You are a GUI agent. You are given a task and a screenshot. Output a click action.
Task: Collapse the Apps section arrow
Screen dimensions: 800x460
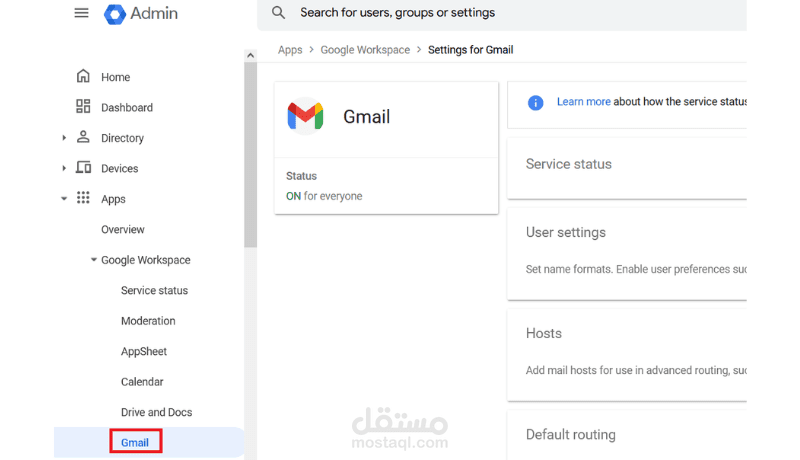pos(64,199)
